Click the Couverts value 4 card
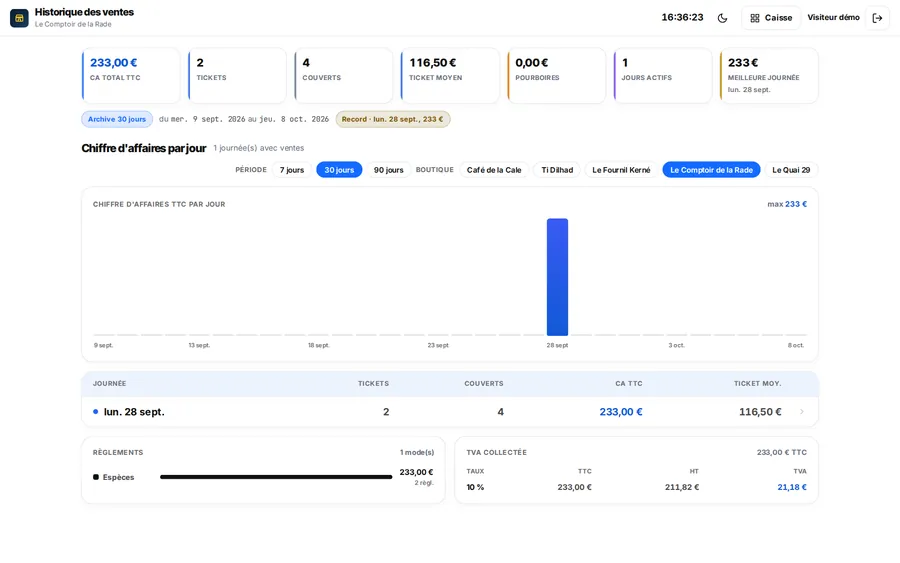900x563 pixels. 344,76
